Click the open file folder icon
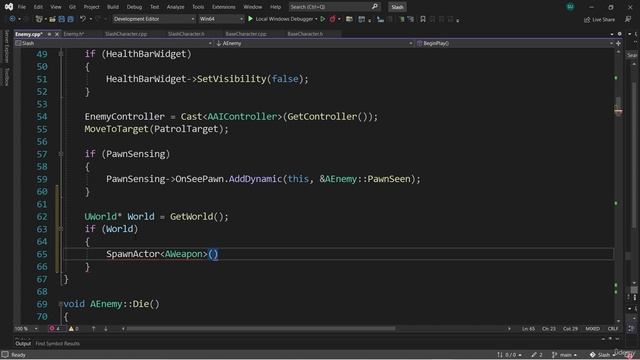 pyautogui.click(x=52, y=19)
